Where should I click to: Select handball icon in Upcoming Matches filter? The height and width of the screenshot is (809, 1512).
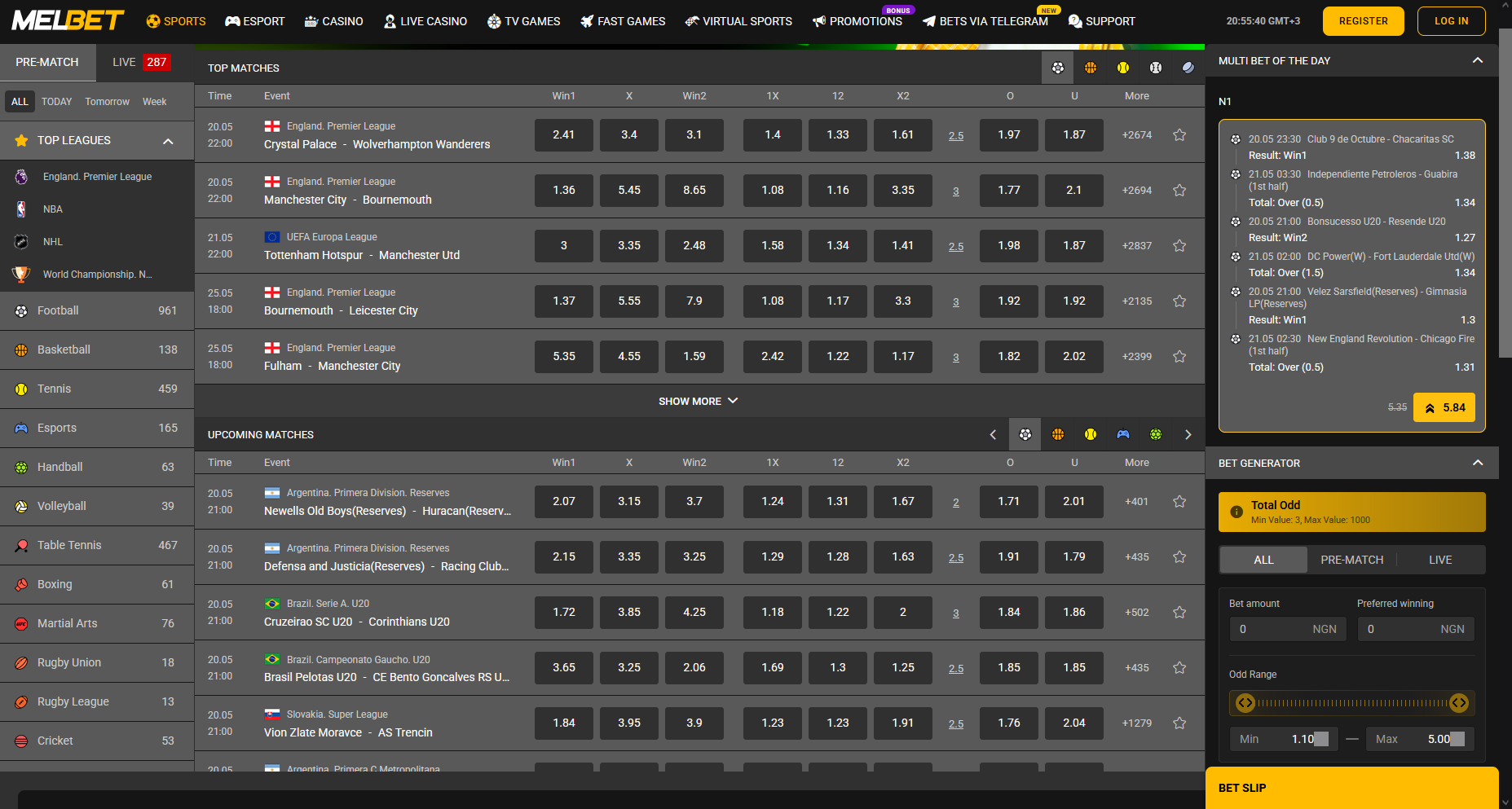point(1156,434)
